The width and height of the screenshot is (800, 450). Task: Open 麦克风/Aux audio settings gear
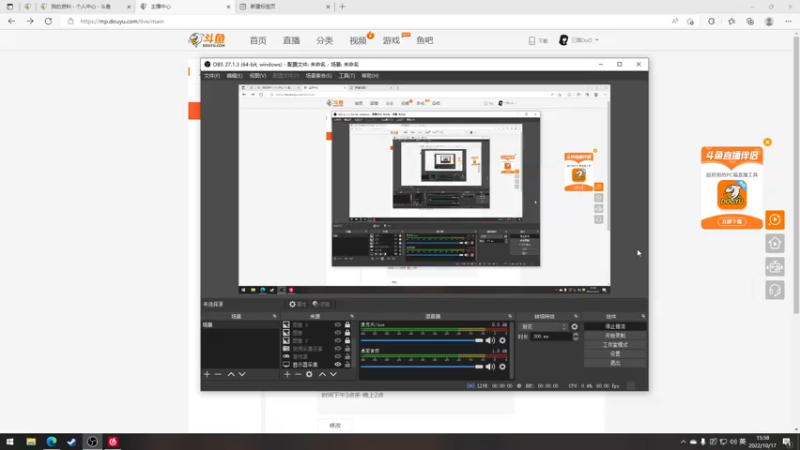tap(503, 340)
